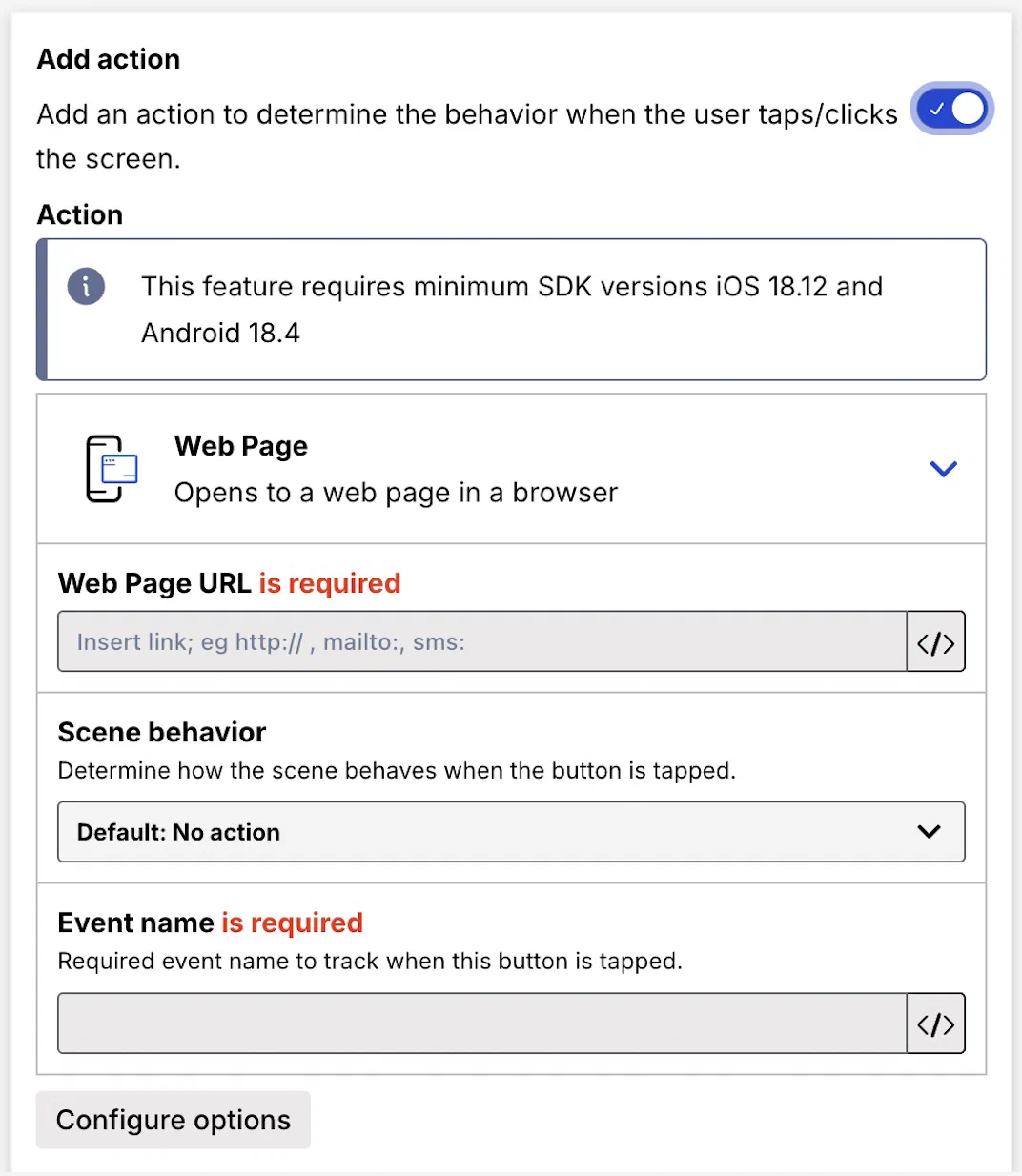Click the Event name helper description text

[x=370, y=961]
